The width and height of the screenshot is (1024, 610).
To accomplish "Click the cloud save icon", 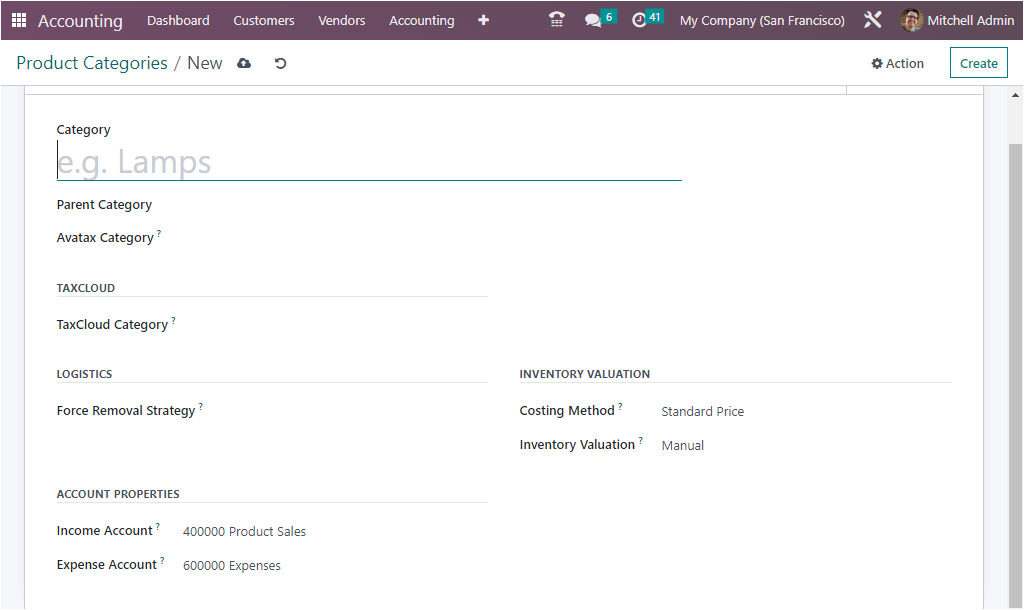I will point(244,63).
